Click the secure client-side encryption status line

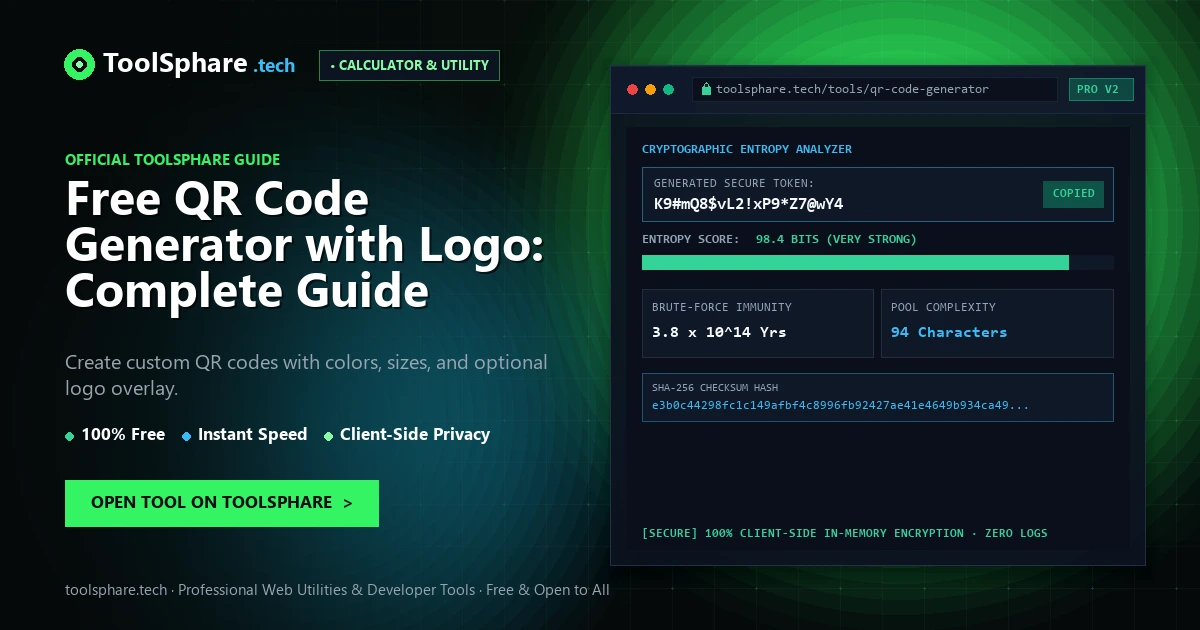click(845, 533)
